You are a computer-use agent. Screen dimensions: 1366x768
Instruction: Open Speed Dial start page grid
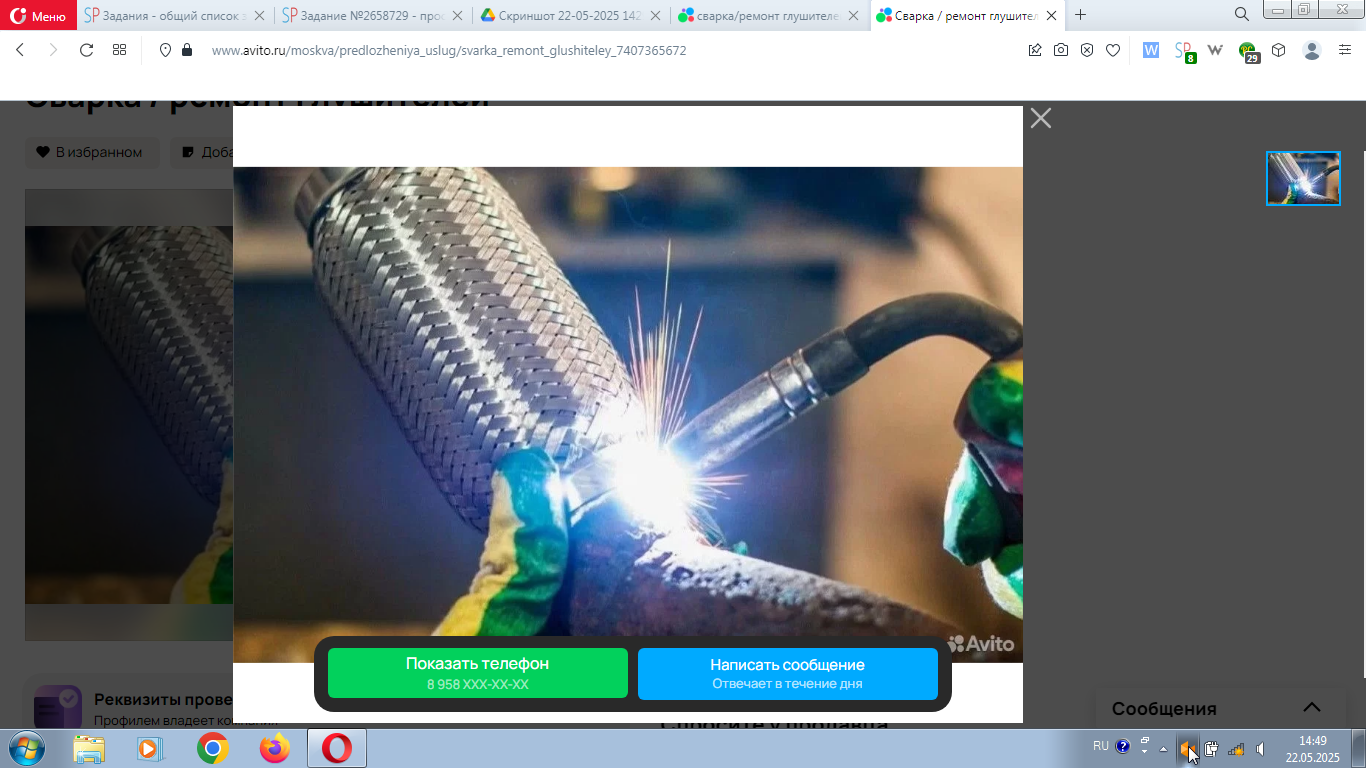click(119, 50)
